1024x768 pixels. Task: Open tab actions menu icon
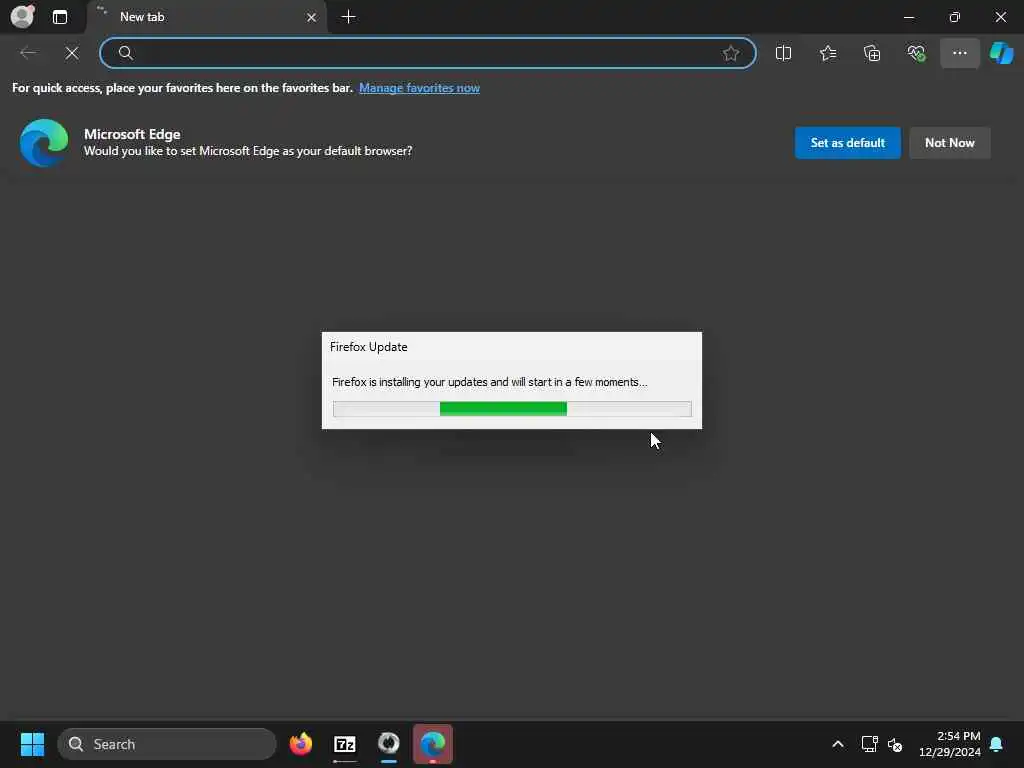59,17
